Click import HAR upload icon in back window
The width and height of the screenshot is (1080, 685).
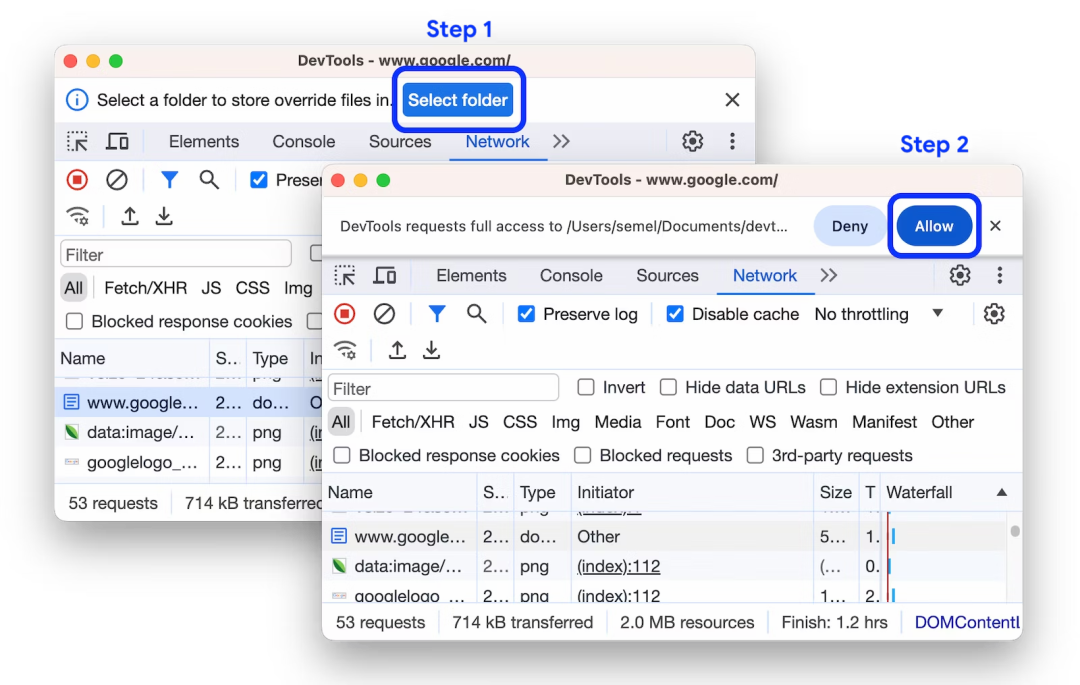tap(129, 216)
